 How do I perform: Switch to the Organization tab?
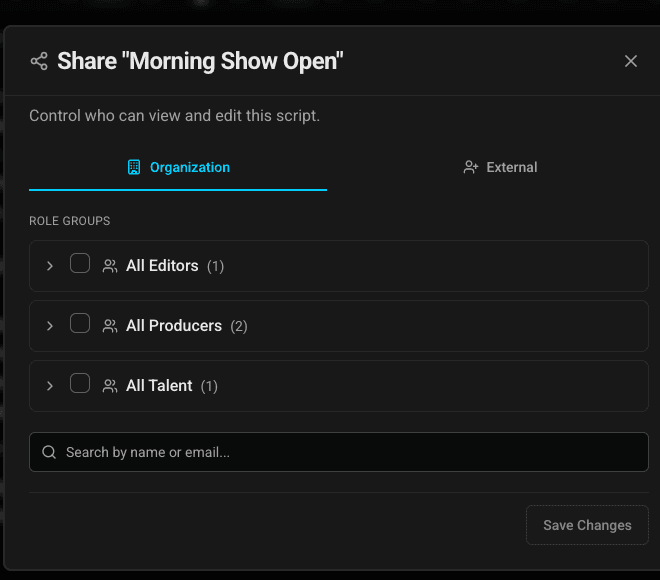point(178,167)
